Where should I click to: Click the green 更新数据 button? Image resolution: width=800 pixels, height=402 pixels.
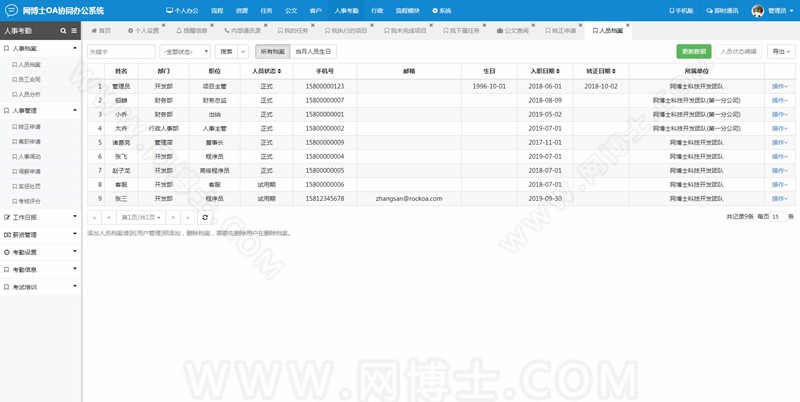tap(694, 52)
